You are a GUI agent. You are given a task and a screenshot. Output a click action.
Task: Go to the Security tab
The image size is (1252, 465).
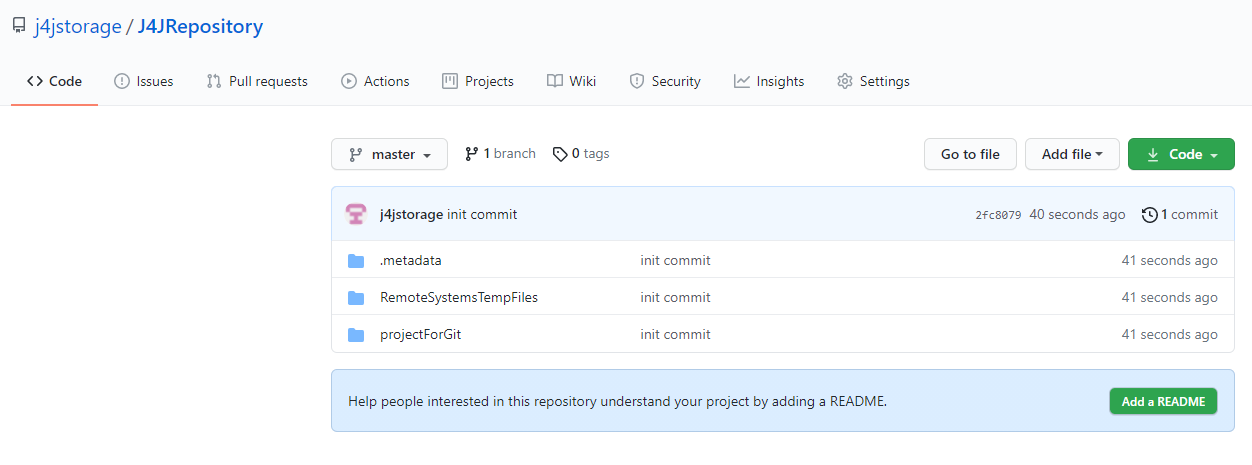point(665,81)
